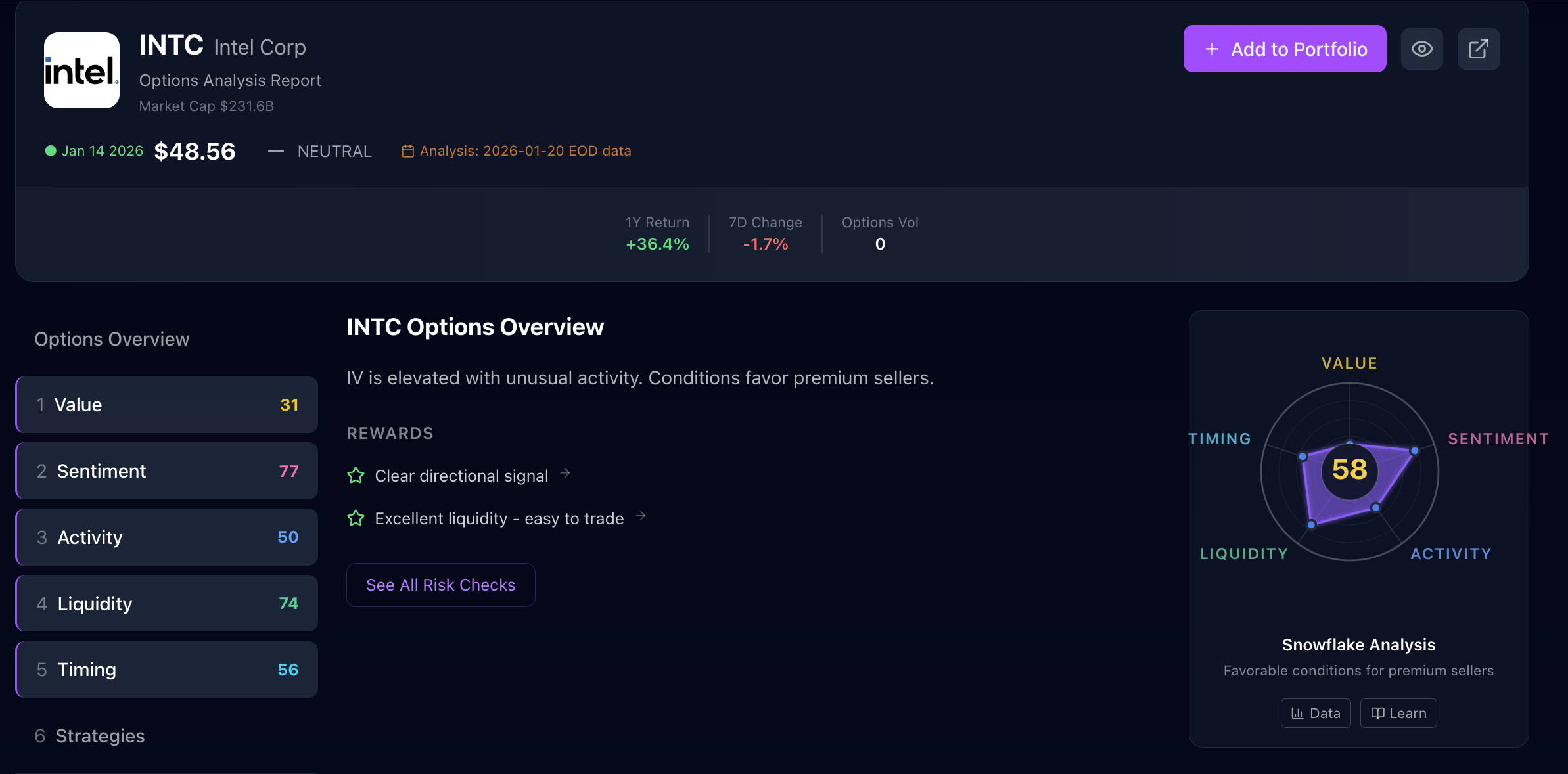The image size is (1568, 774).
Task: Click the calendar icon beside Analysis date
Action: [x=407, y=151]
